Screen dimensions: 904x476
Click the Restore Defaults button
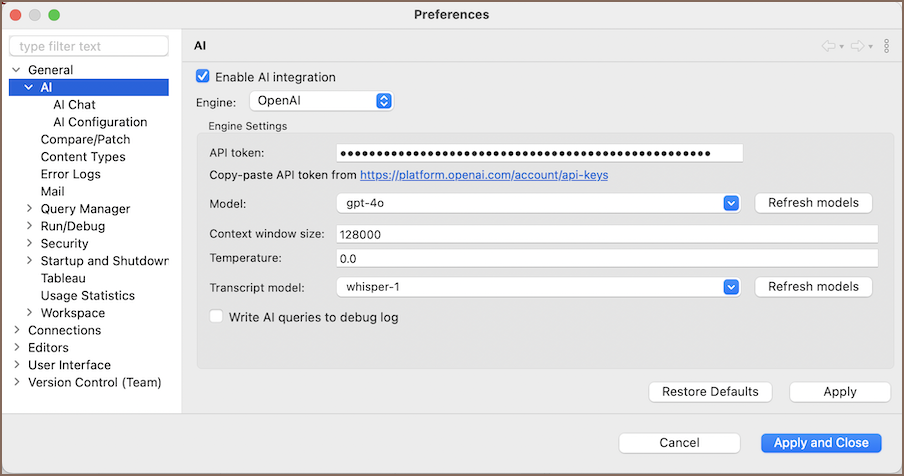710,392
